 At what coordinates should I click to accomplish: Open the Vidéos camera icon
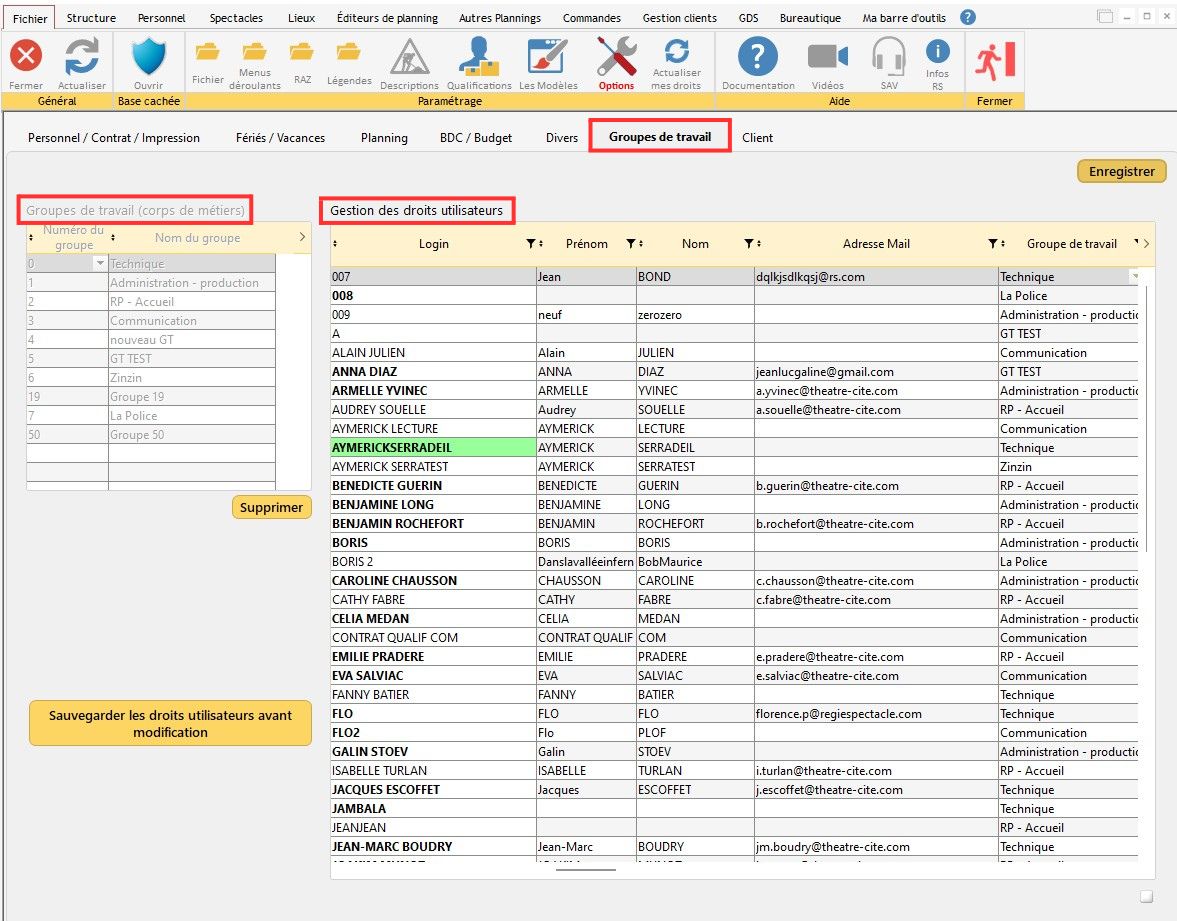coord(827,57)
